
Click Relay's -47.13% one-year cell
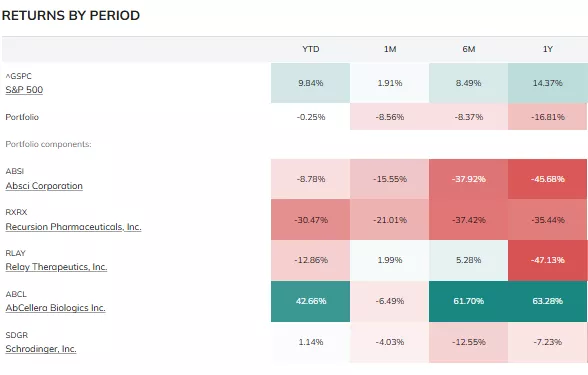pos(548,260)
